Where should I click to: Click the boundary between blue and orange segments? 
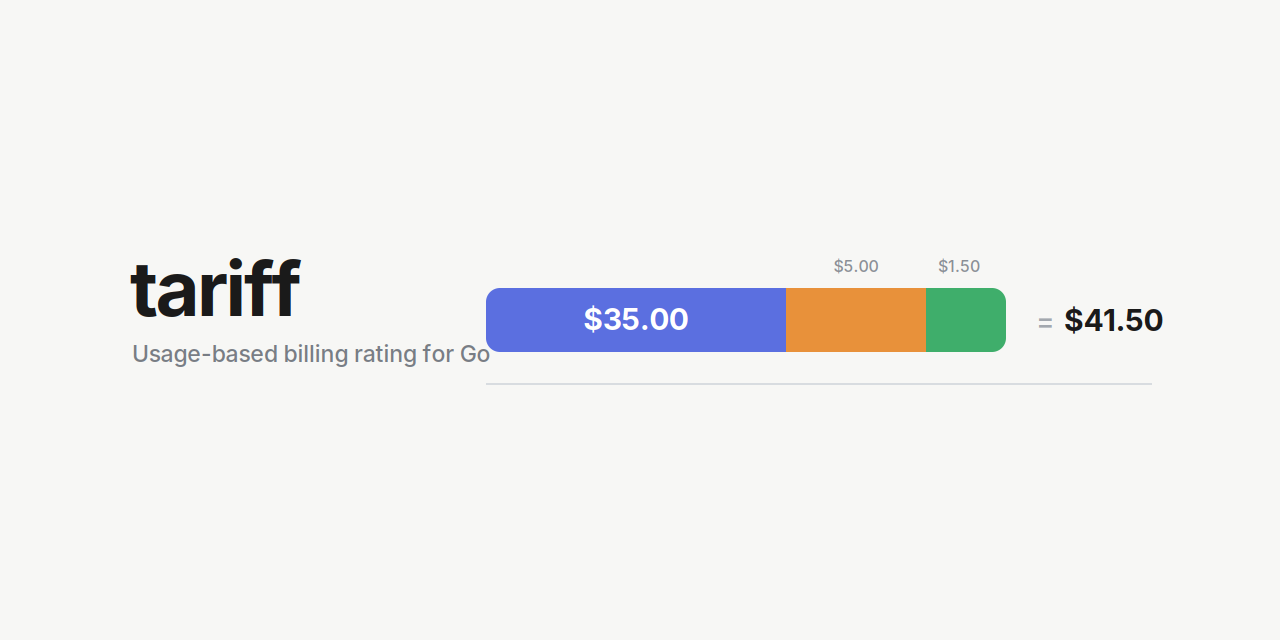pos(786,320)
